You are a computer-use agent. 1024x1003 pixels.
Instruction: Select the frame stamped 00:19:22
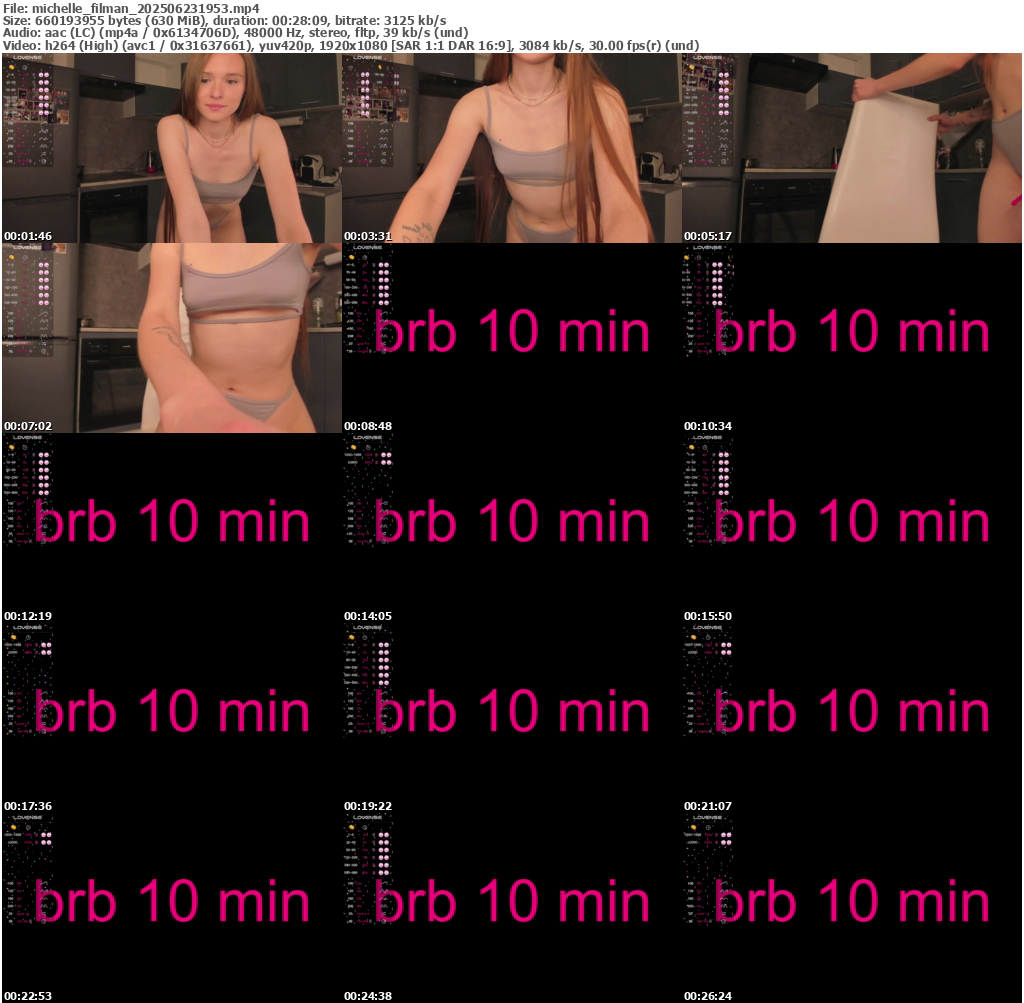512,718
